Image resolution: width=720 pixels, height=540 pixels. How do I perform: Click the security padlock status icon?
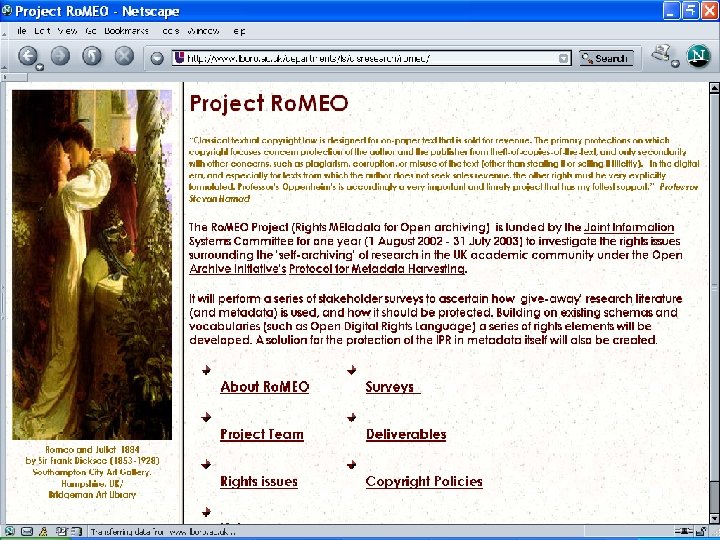click(x=703, y=531)
